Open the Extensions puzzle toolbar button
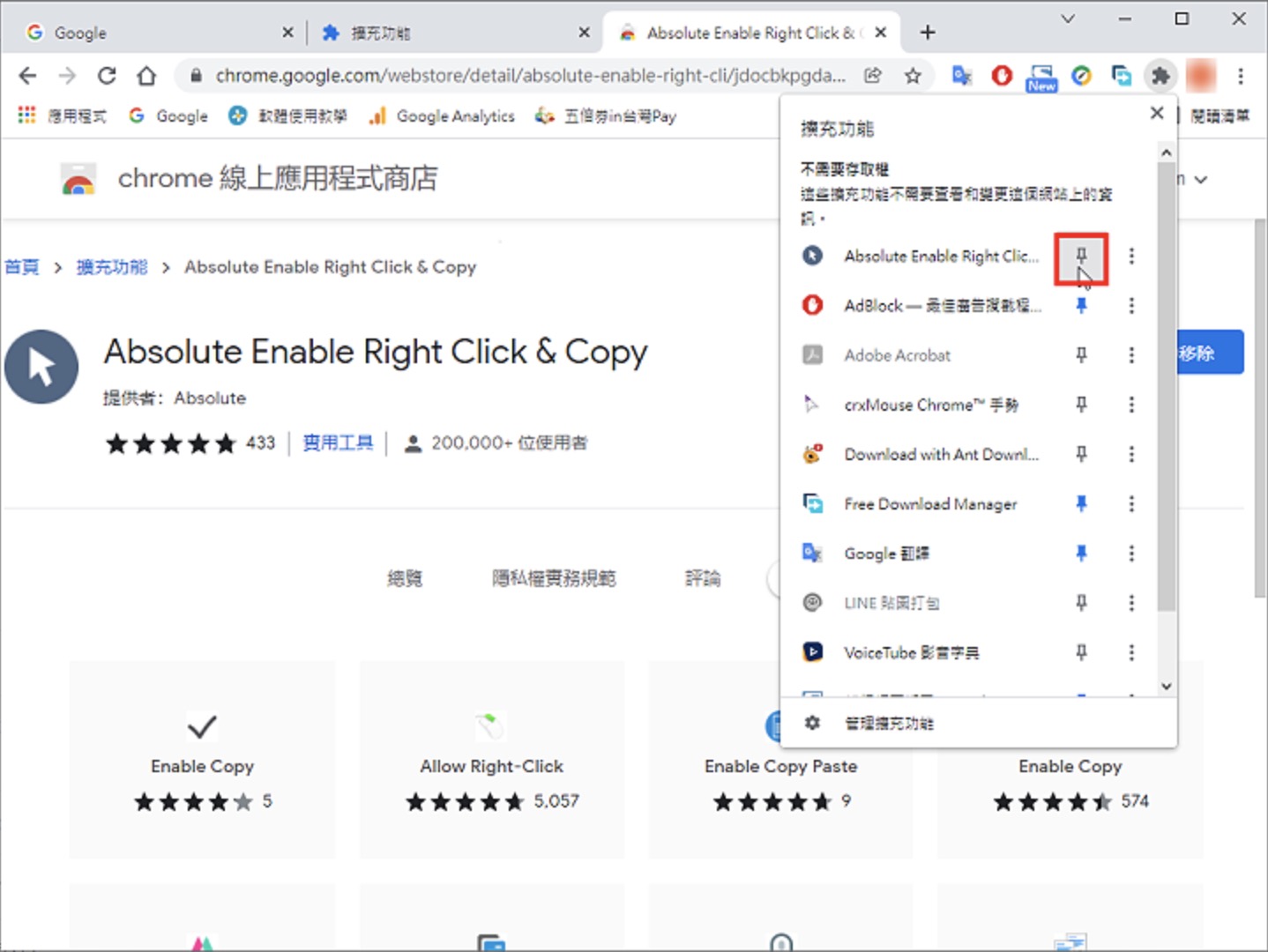1268x952 pixels. (1160, 76)
